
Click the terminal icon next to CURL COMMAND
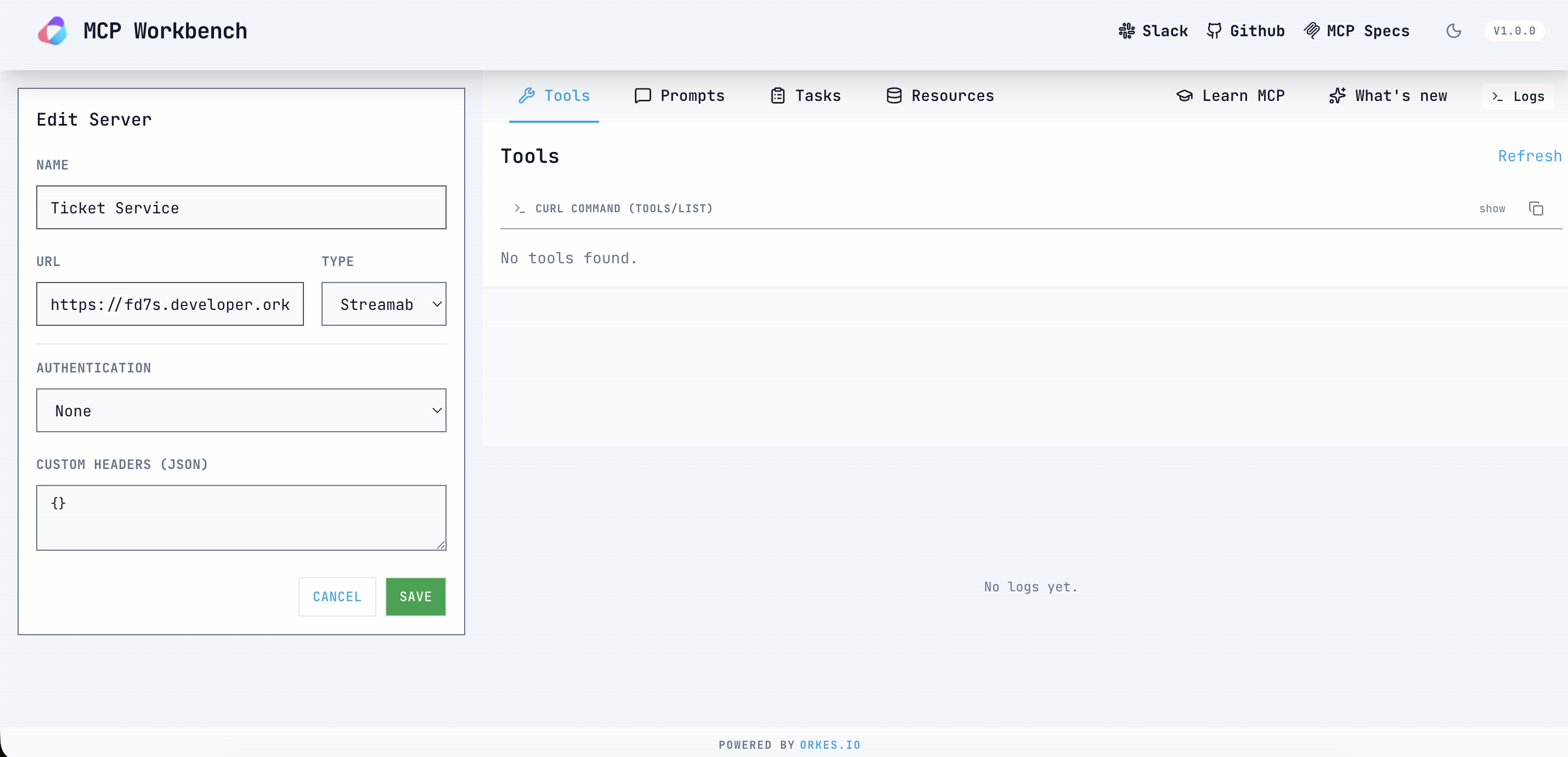click(519, 208)
